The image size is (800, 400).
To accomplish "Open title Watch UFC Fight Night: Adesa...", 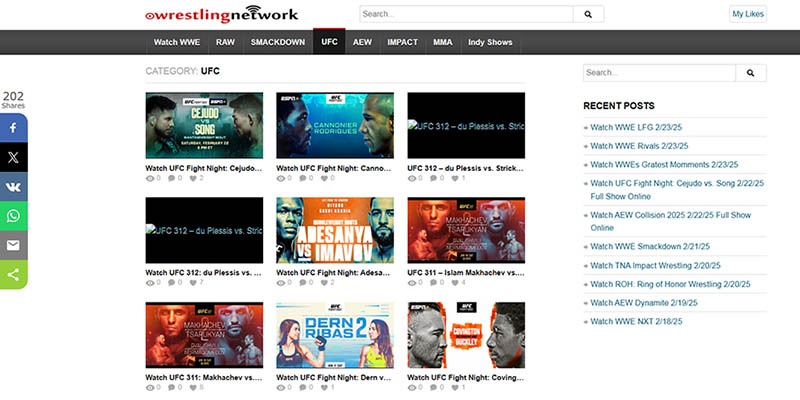I will [x=335, y=273].
